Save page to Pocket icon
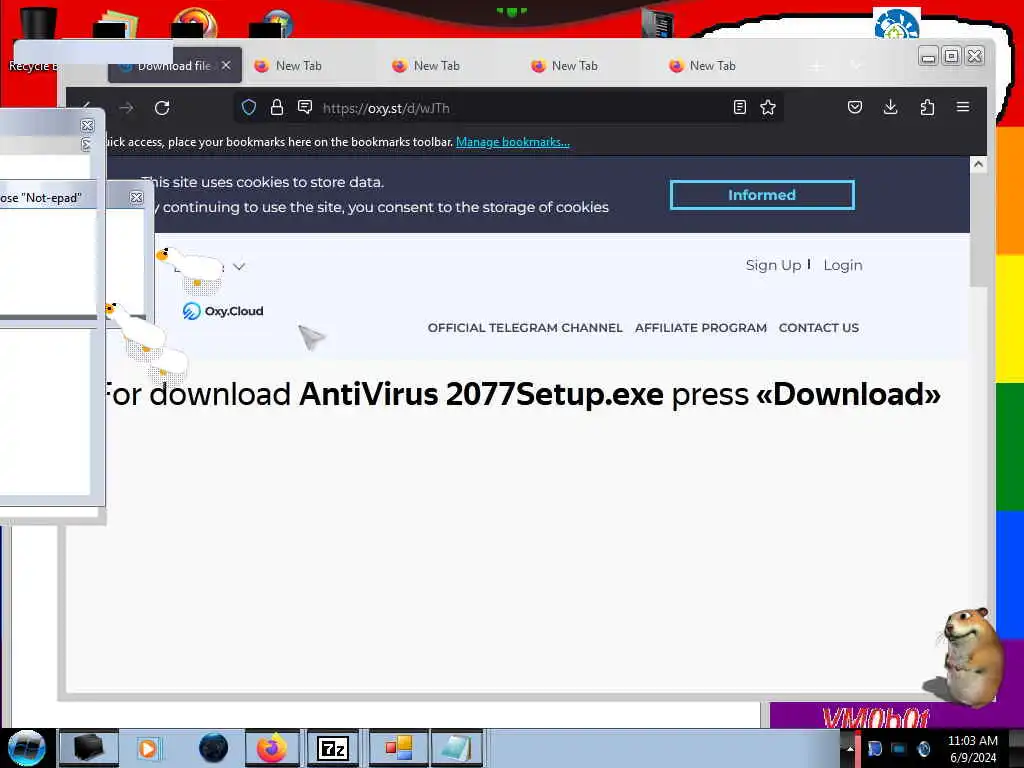The height and width of the screenshot is (768, 1024). coord(855,107)
